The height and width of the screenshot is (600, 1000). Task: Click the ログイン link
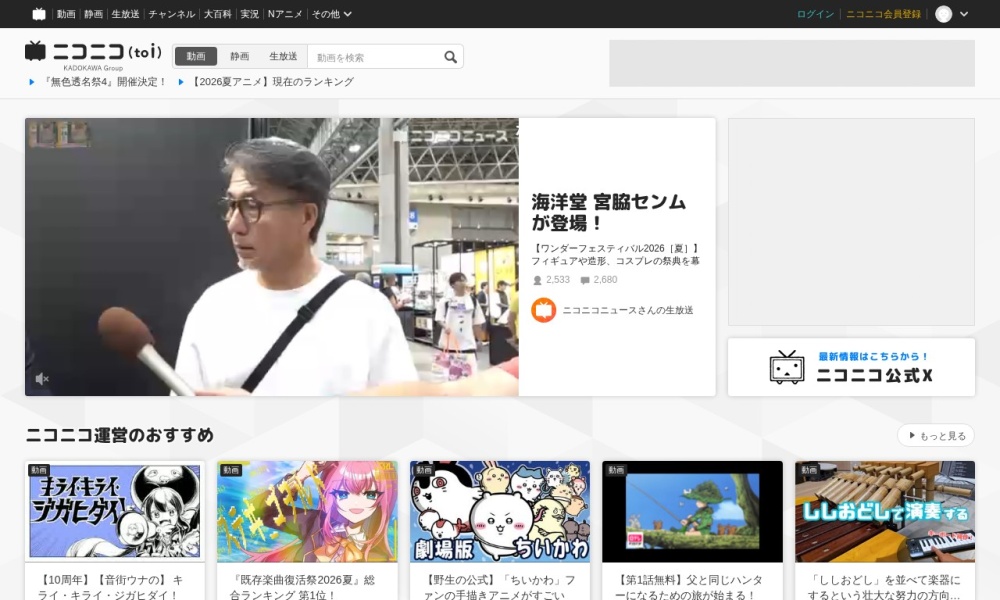815,14
